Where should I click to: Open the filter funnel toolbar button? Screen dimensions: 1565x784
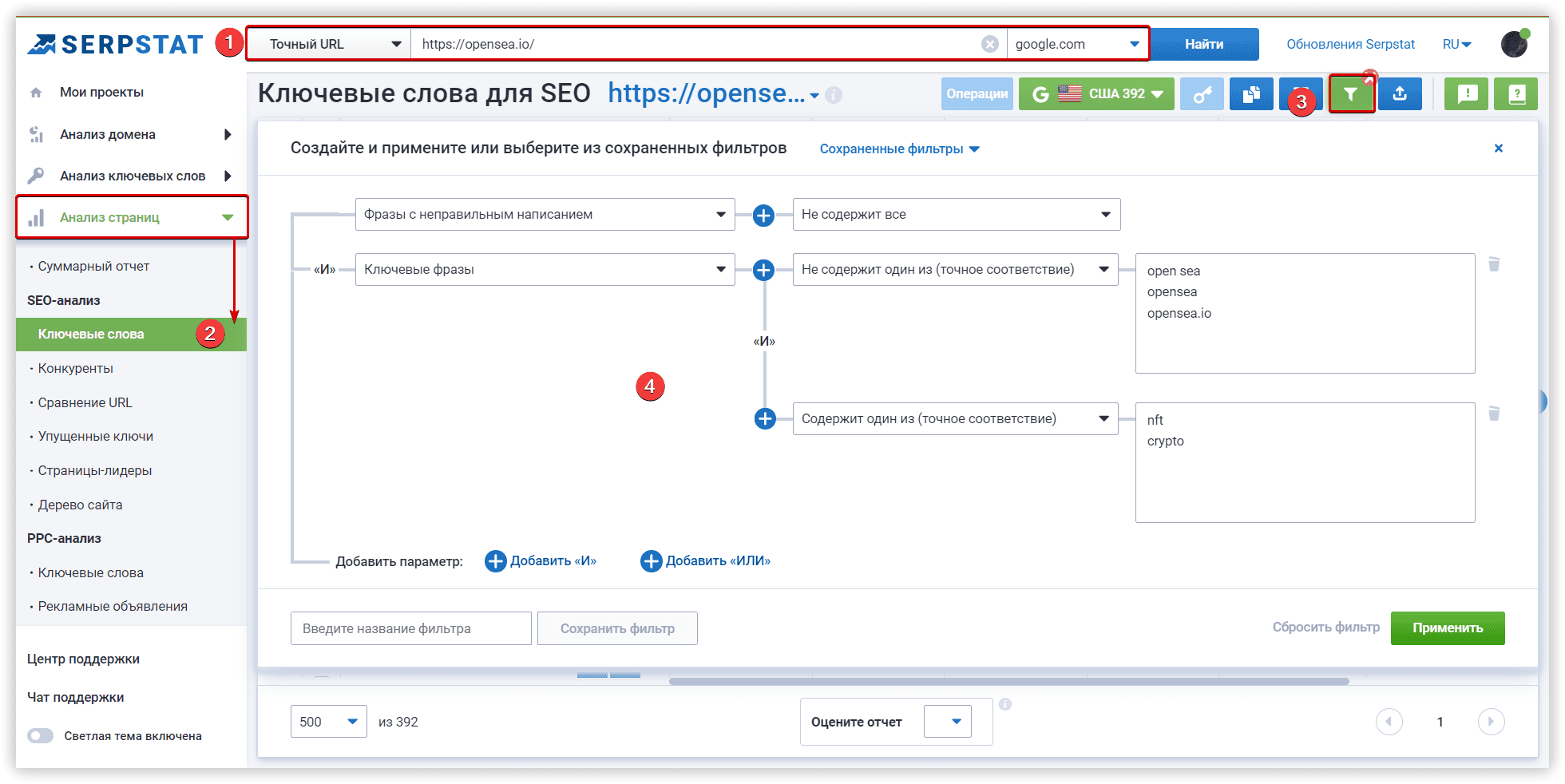[1351, 94]
